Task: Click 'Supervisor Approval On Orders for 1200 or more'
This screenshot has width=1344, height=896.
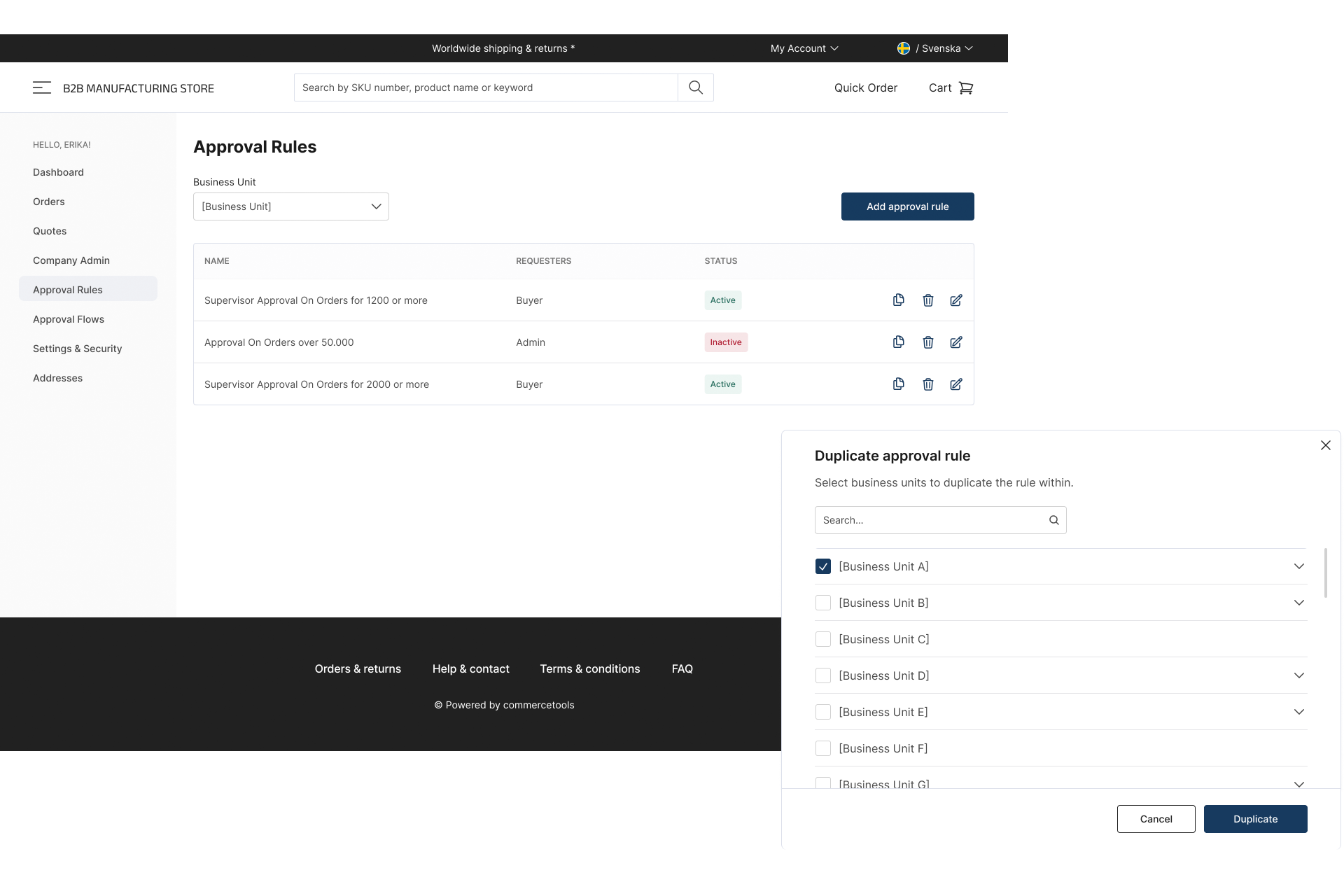Action: pos(316,300)
